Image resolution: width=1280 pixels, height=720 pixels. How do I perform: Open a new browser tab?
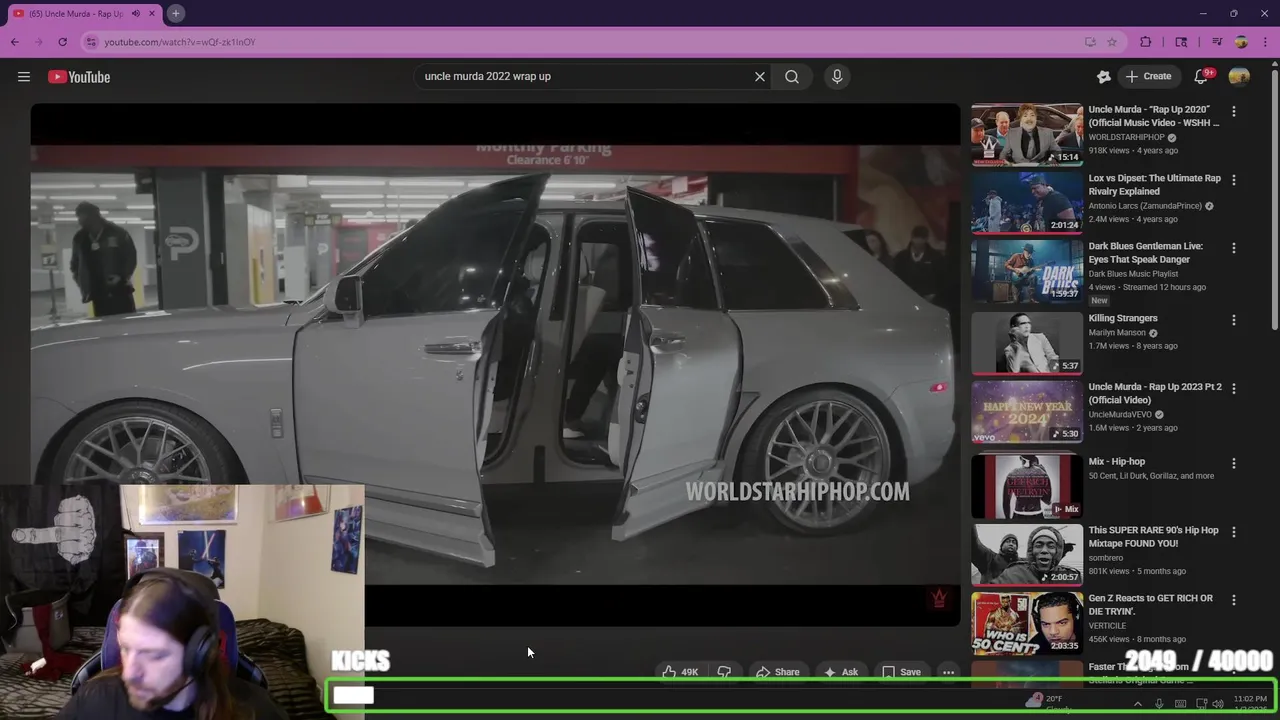click(x=175, y=13)
